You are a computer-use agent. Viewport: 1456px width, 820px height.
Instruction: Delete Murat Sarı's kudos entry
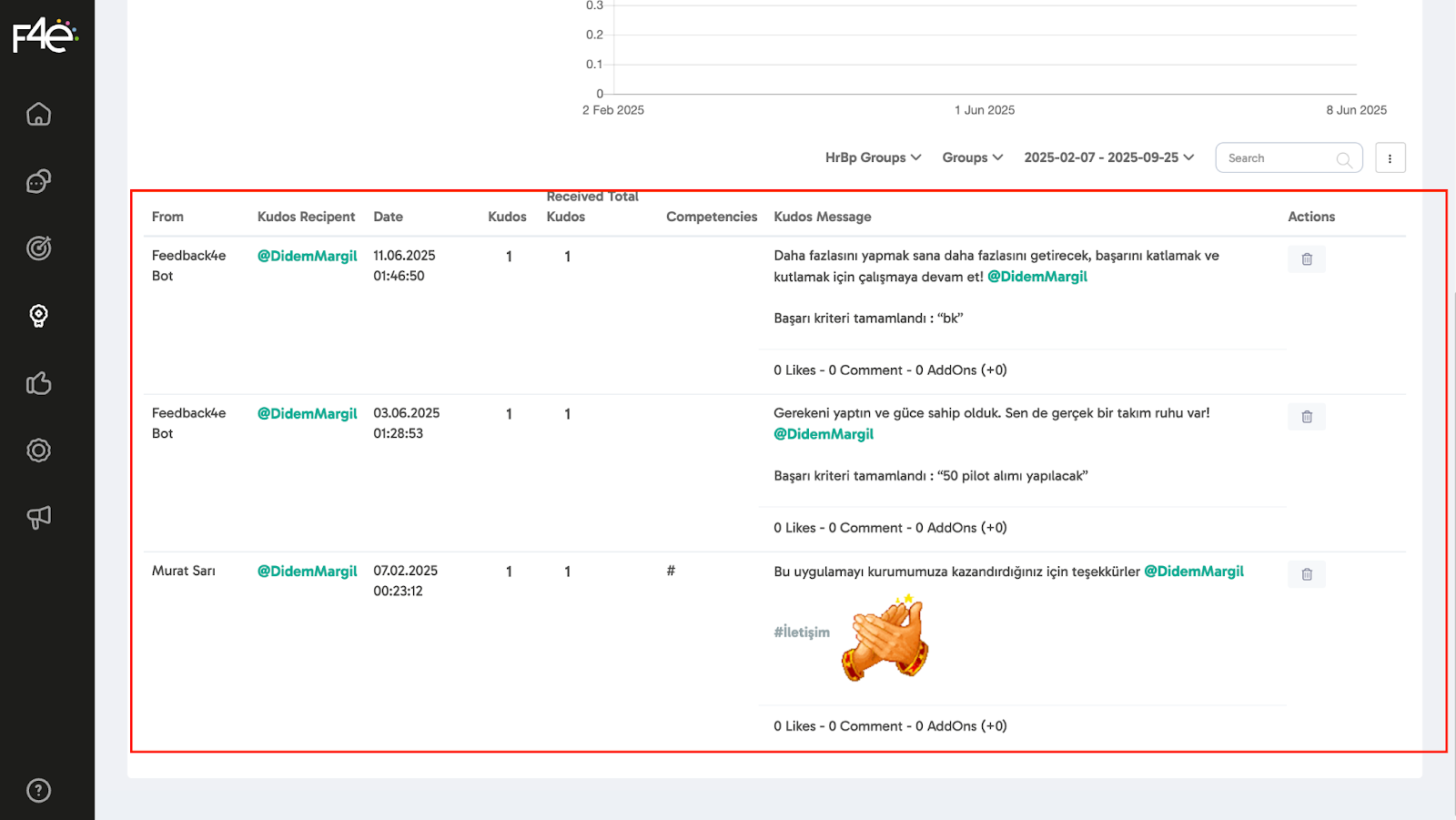pos(1306,574)
